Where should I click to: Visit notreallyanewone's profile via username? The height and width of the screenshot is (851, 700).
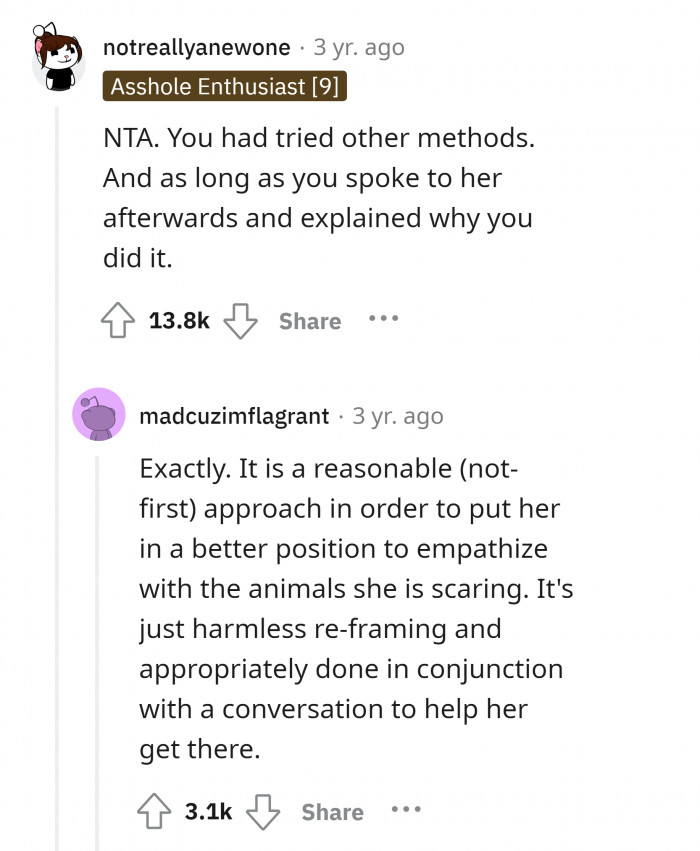tap(197, 47)
